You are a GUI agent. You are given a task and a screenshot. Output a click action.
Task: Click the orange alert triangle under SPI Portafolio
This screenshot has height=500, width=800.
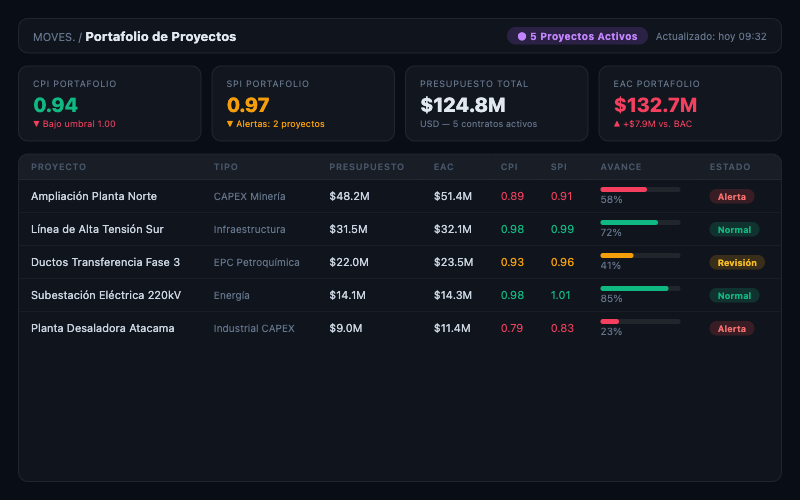pos(230,124)
